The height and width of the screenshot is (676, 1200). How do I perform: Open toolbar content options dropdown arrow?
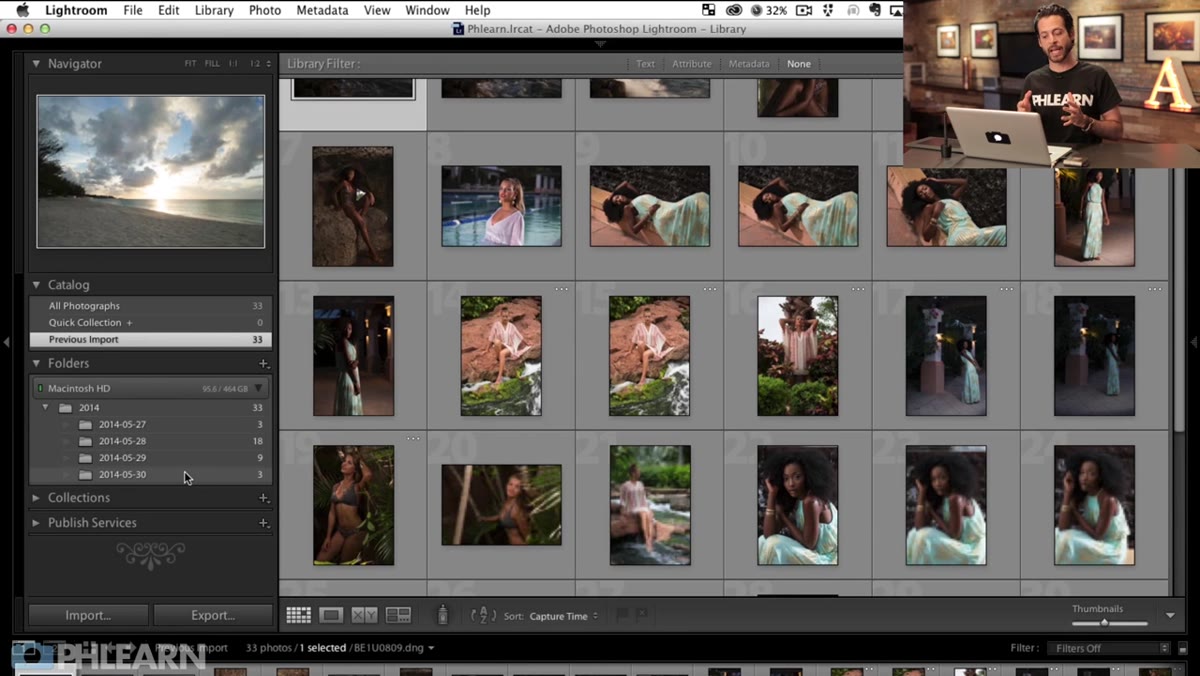1170,615
